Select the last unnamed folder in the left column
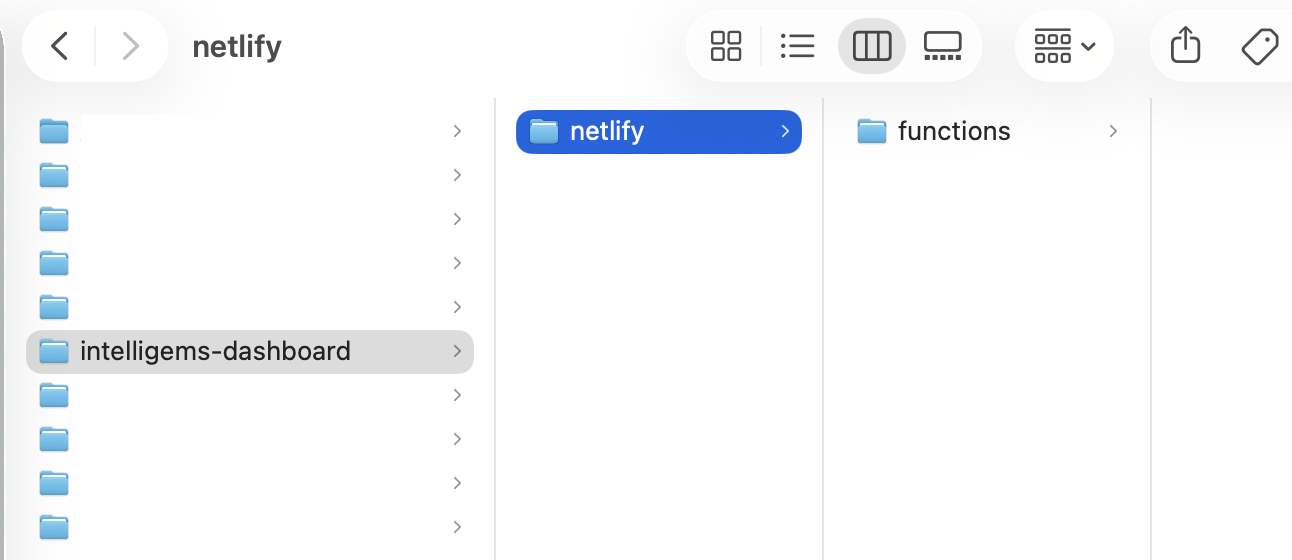Viewport: 1292px width, 560px height. coord(54,527)
